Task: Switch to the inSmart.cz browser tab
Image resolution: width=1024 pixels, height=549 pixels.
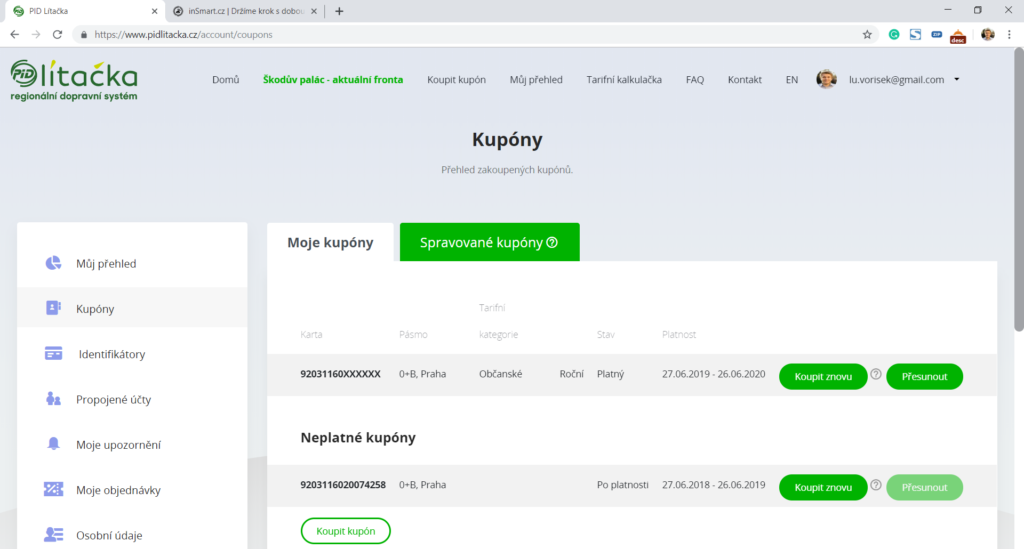Action: (x=245, y=11)
